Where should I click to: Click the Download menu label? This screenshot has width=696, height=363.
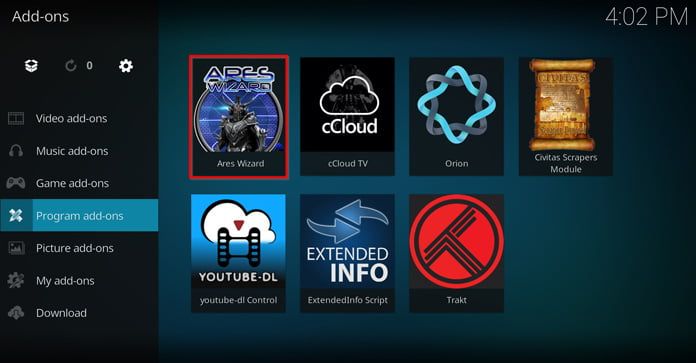click(x=61, y=313)
